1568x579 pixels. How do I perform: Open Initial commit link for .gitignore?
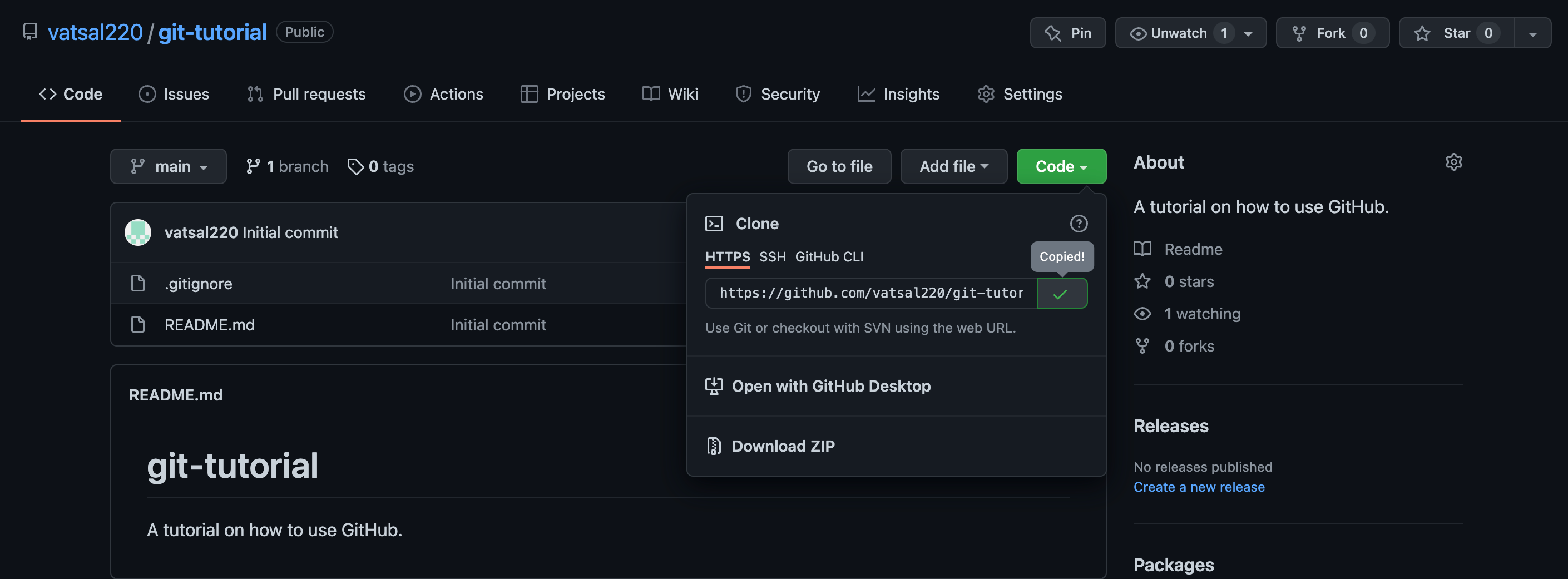click(498, 284)
